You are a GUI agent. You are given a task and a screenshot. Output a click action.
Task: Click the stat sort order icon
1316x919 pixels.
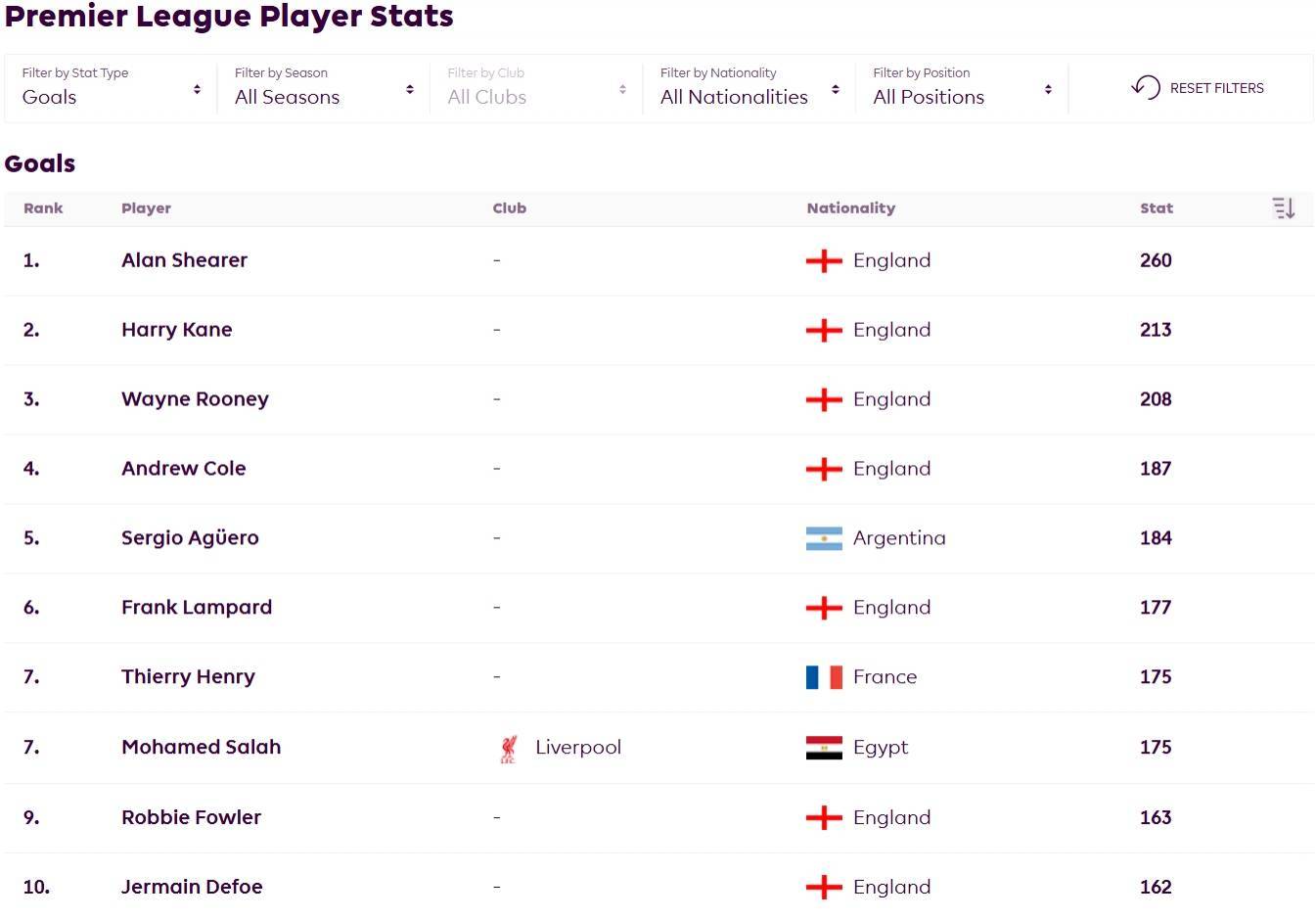tap(1283, 207)
